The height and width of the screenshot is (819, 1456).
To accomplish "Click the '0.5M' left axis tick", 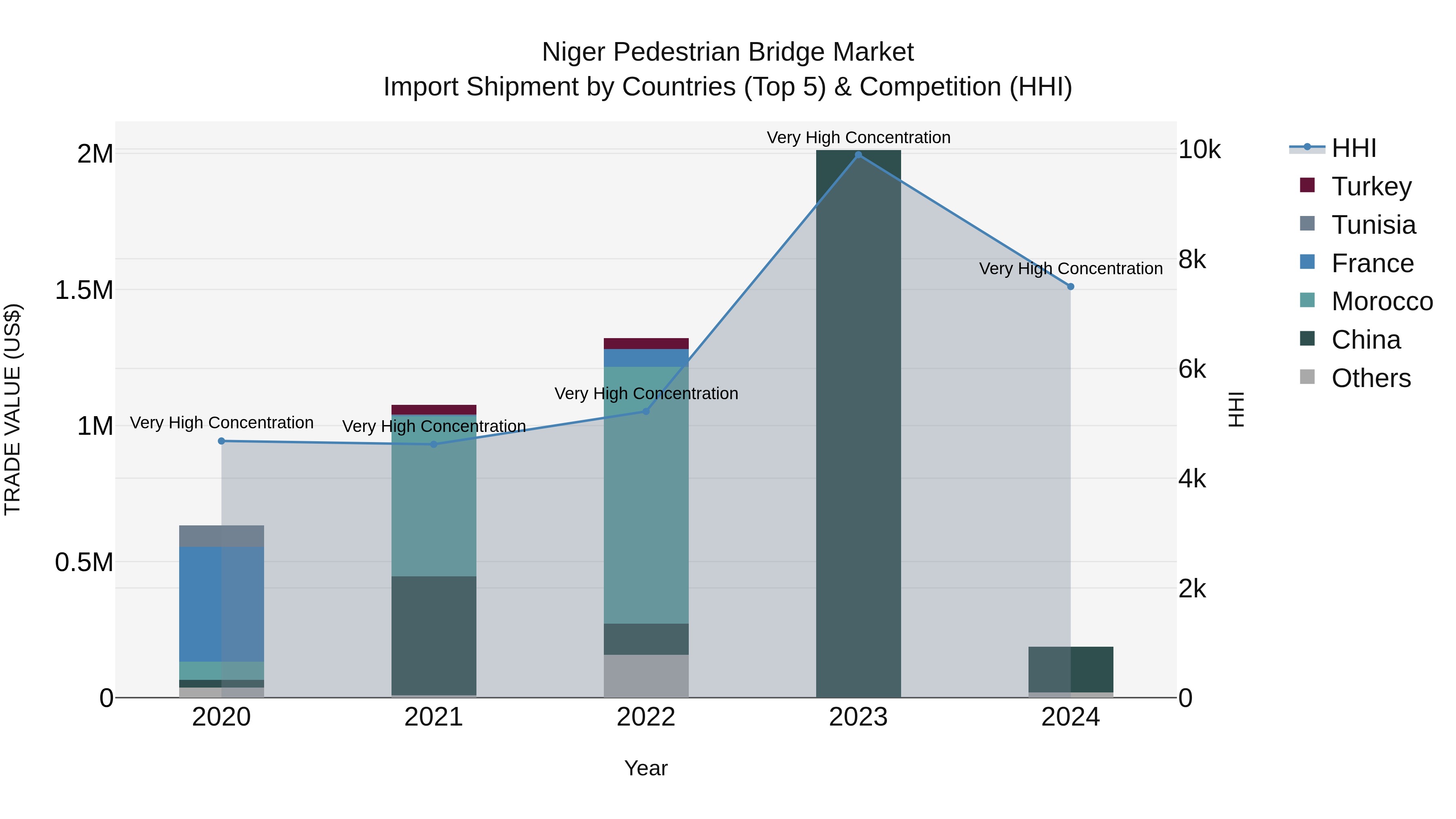I will pos(84,563).
